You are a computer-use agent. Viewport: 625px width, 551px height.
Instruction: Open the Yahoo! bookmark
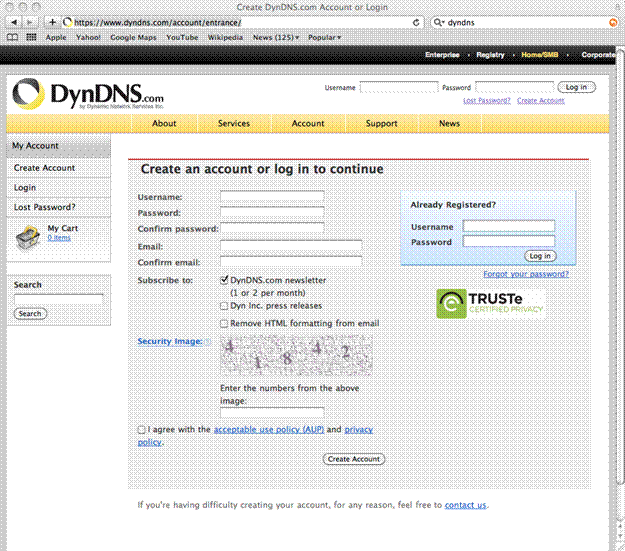coord(88,37)
